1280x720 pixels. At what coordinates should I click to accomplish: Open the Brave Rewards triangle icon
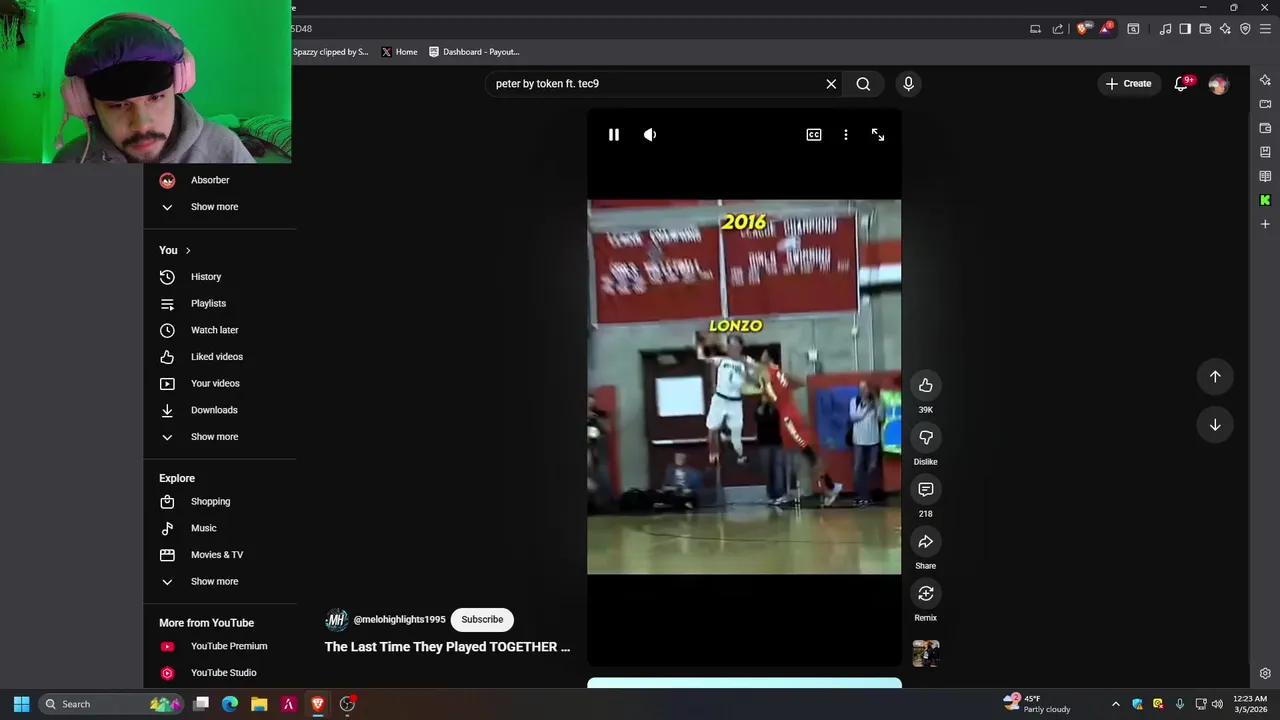point(1106,29)
